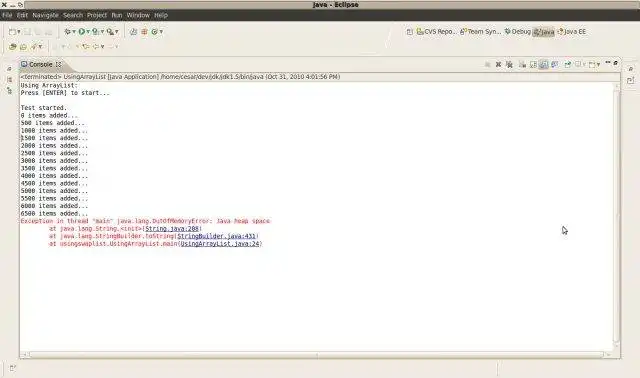Open the UsingArrayList.java:24 stack trace link
Viewport: 640px width, 378px height.
pos(220,244)
